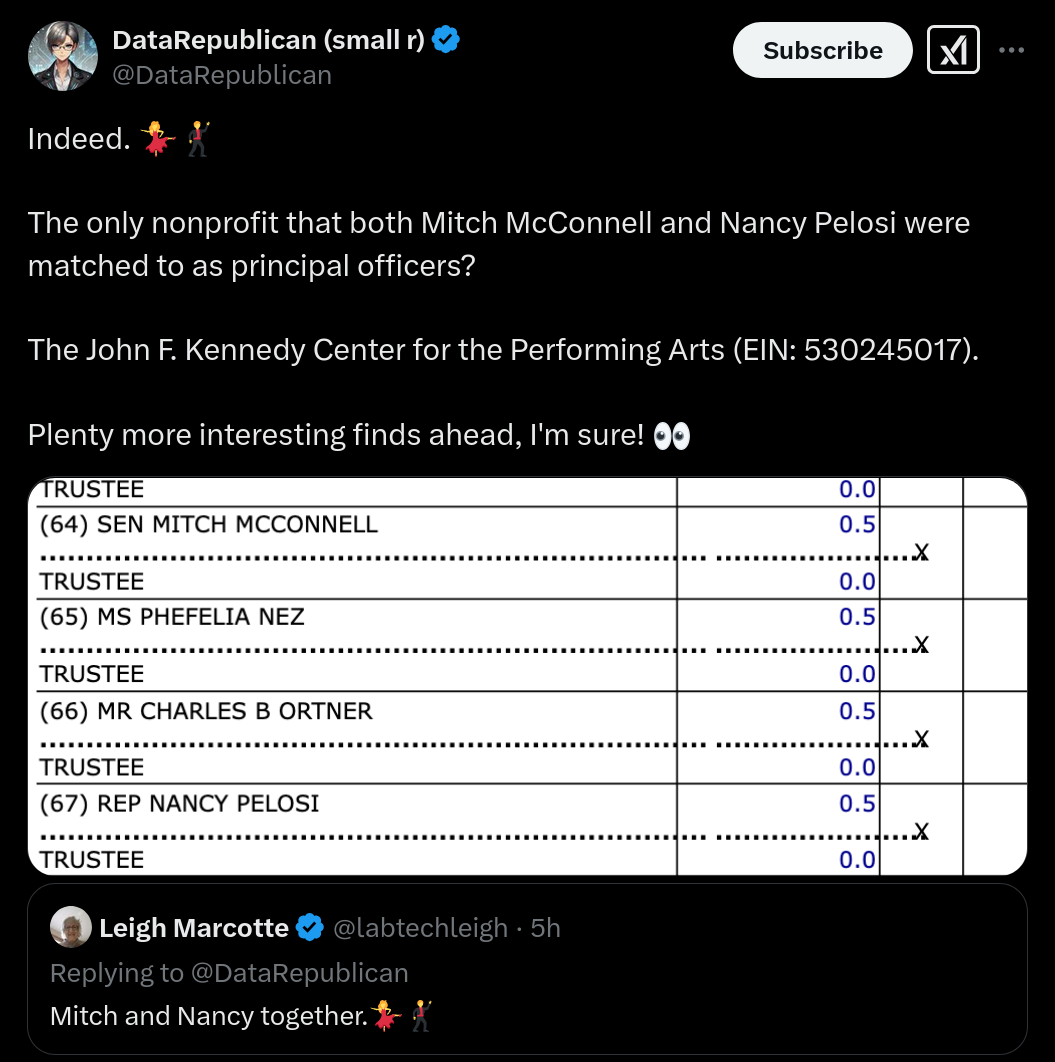This screenshot has height=1062, width=1055.
Task: Open quoted tweet 'Mitch and Nancy together'
Action: point(528,969)
